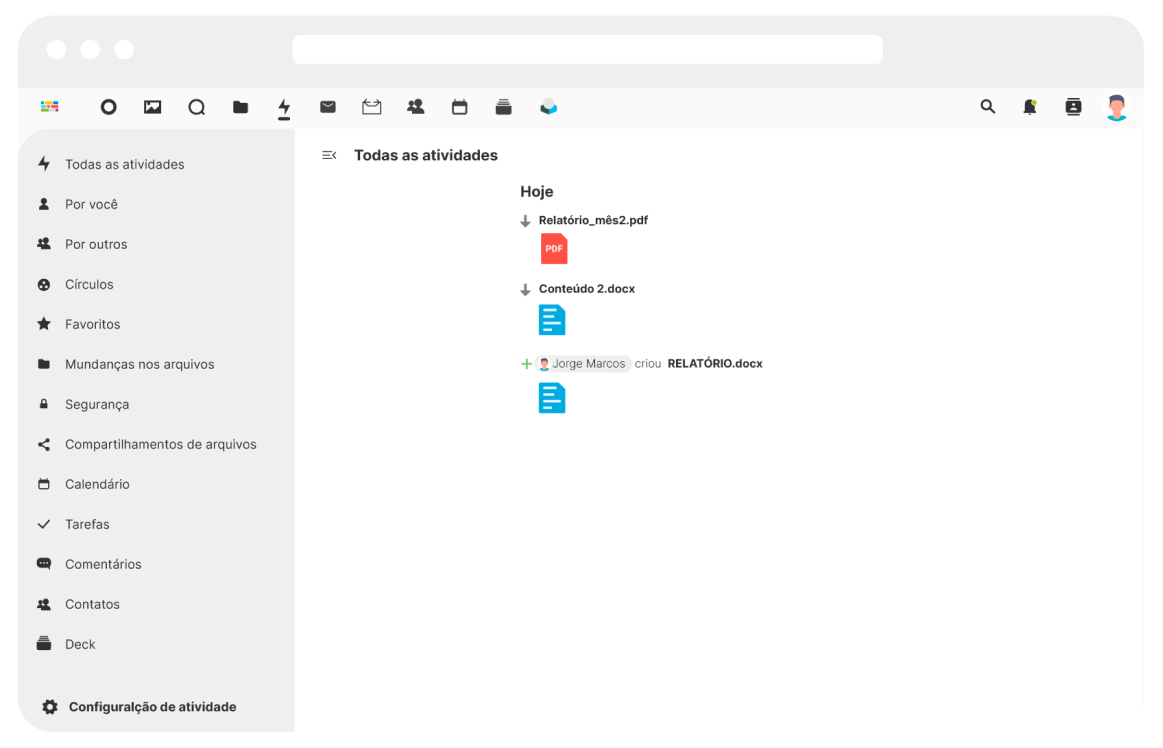Open the user avatar profile menu
The height and width of the screenshot is (748, 1163).
[x=1116, y=107]
